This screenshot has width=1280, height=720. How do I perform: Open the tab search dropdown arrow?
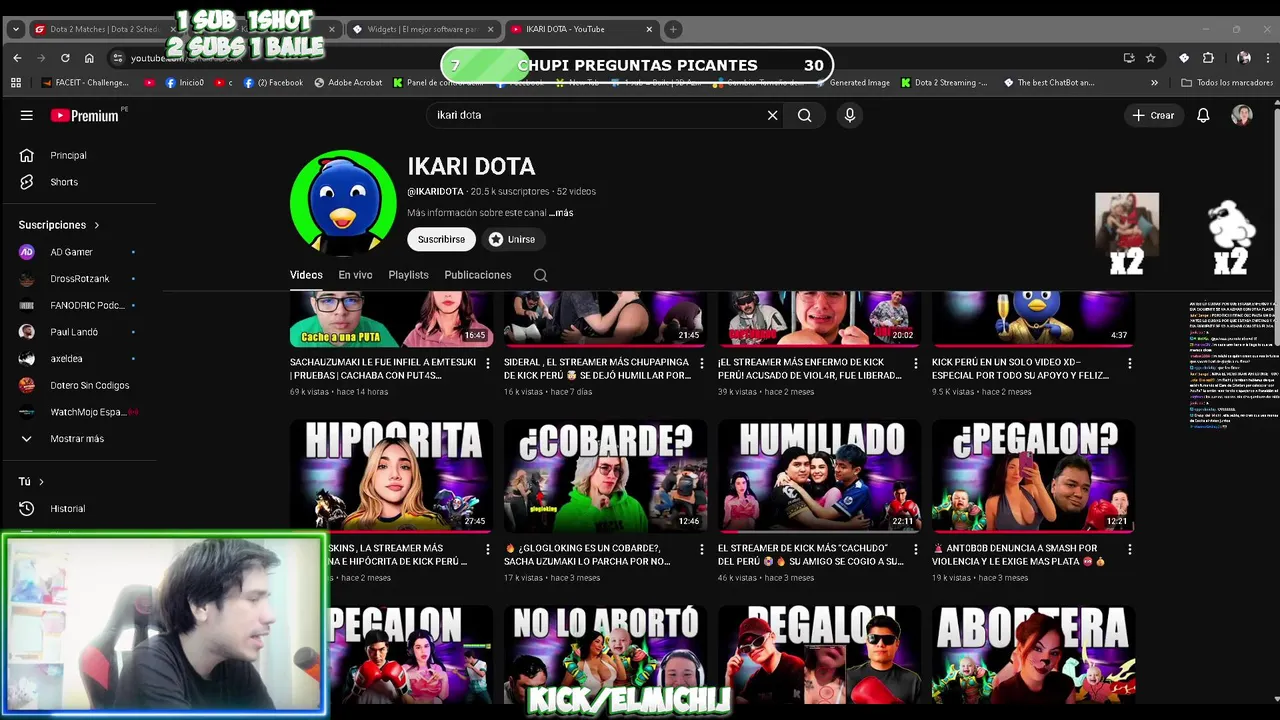[x=15, y=29]
